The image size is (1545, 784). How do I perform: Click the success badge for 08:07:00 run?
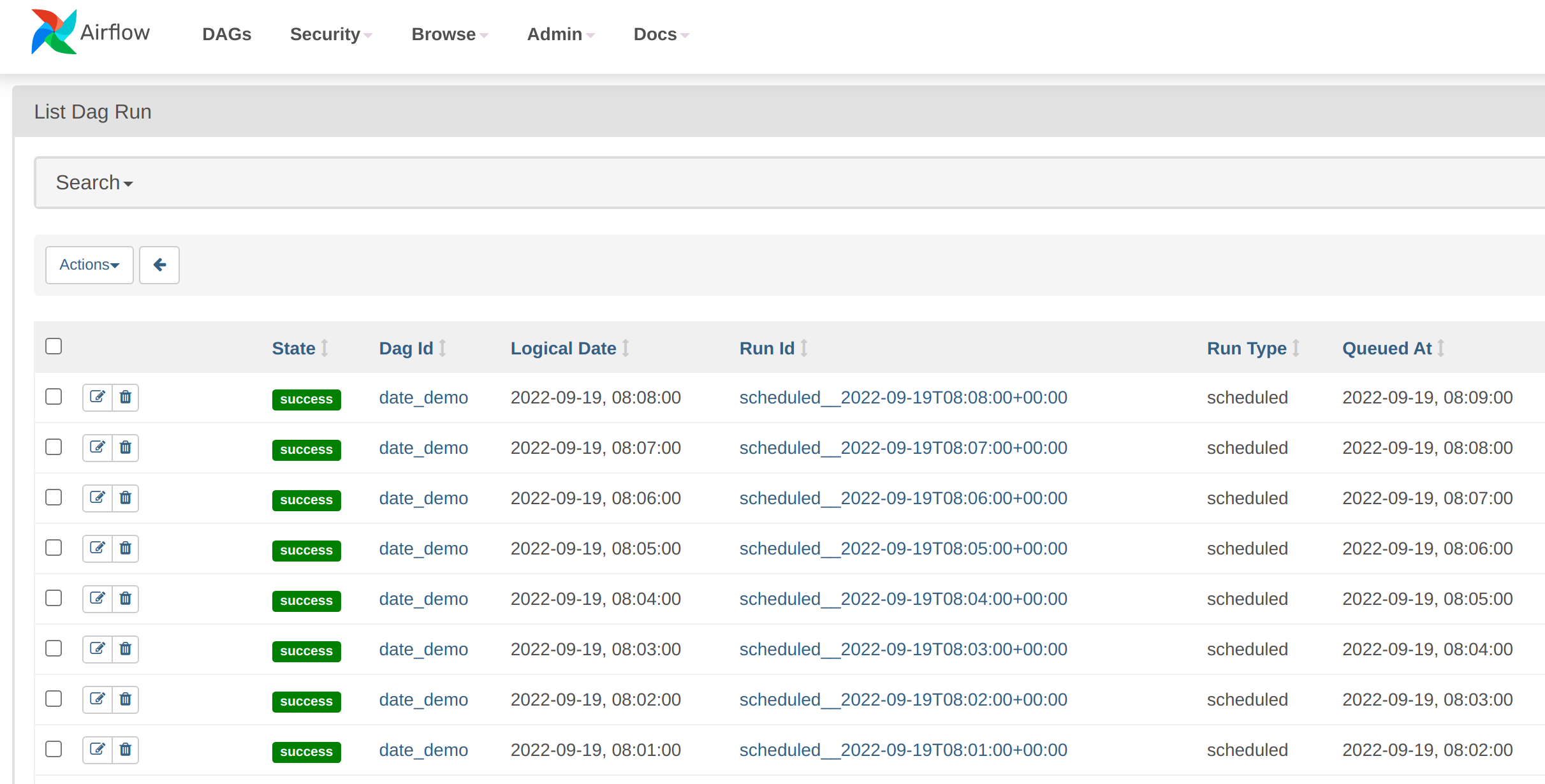pos(306,450)
